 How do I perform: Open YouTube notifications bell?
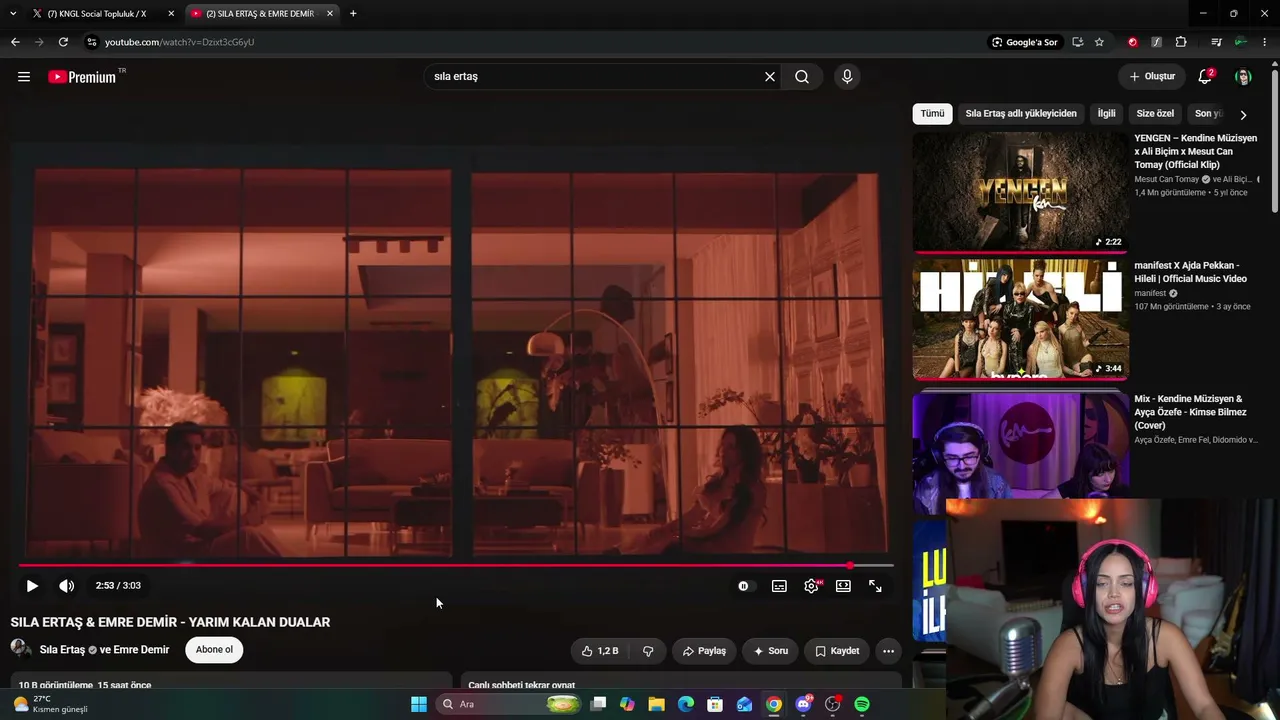click(x=1205, y=77)
